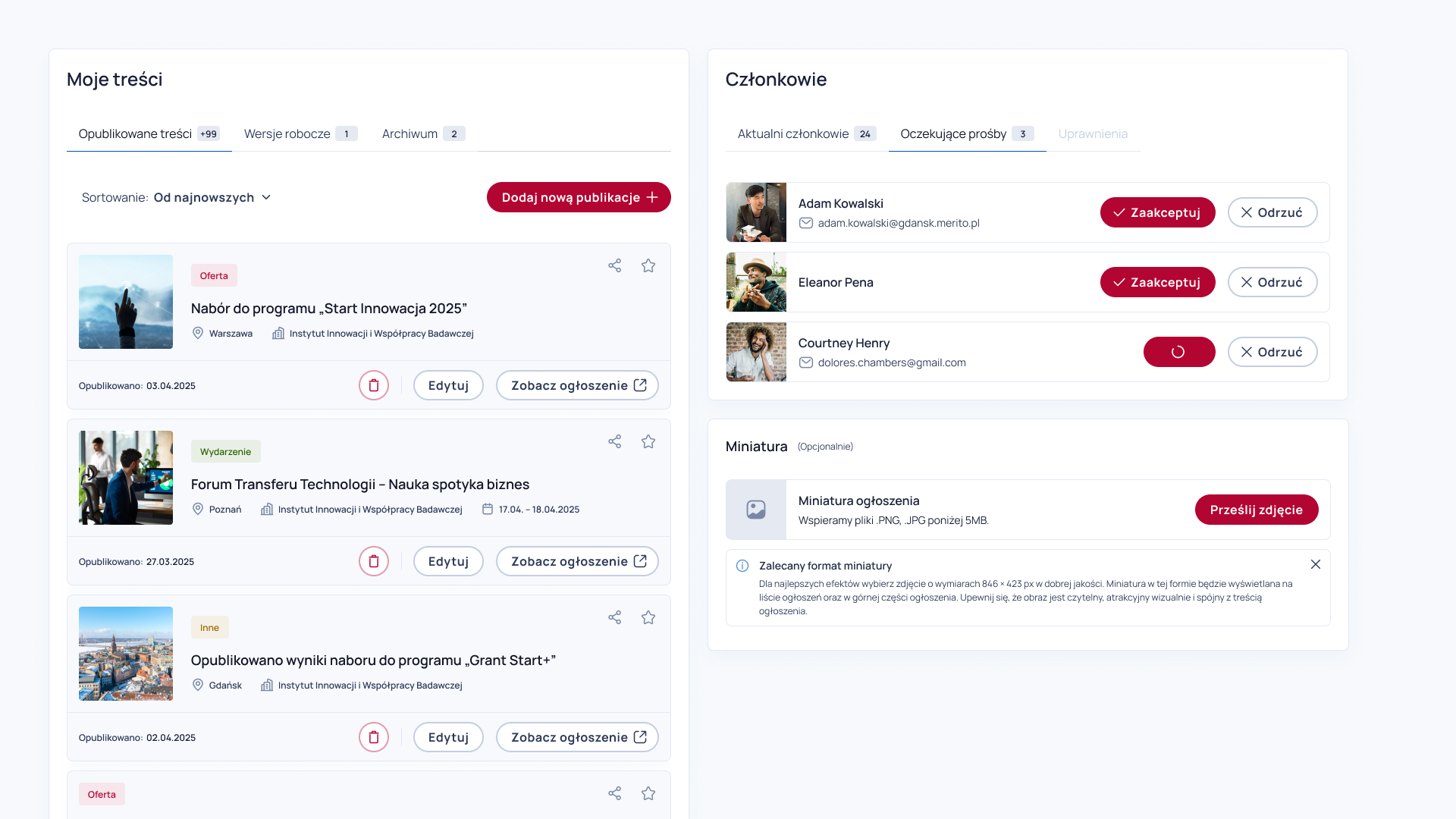Delete the "Grant Start+" announcement
The height and width of the screenshot is (819, 1456).
(x=373, y=736)
